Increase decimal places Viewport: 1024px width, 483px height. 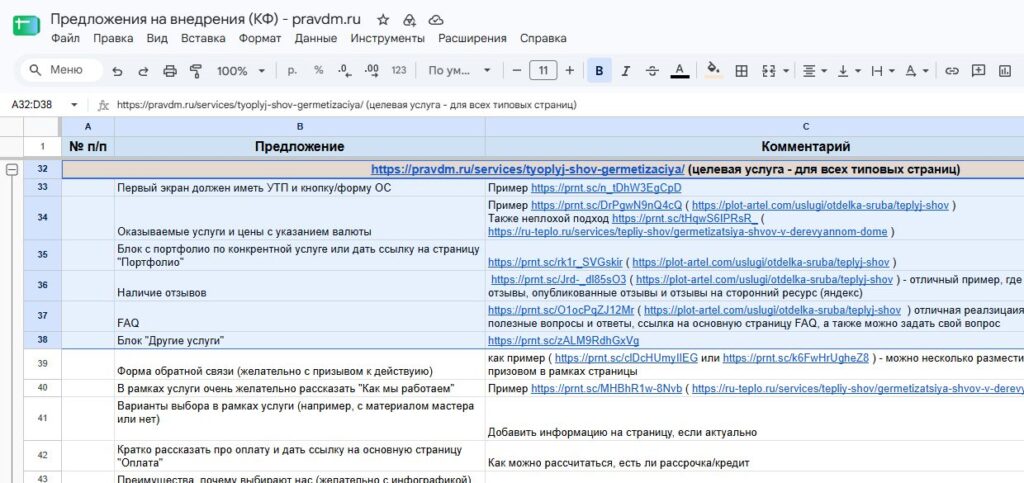click(371, 70)
